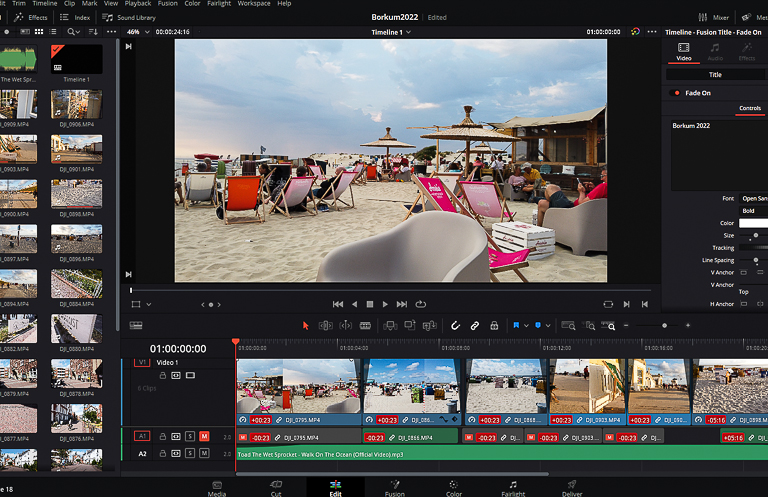Go to first frame in transport
The image size is (768, 497).
[x=337, y=304]
